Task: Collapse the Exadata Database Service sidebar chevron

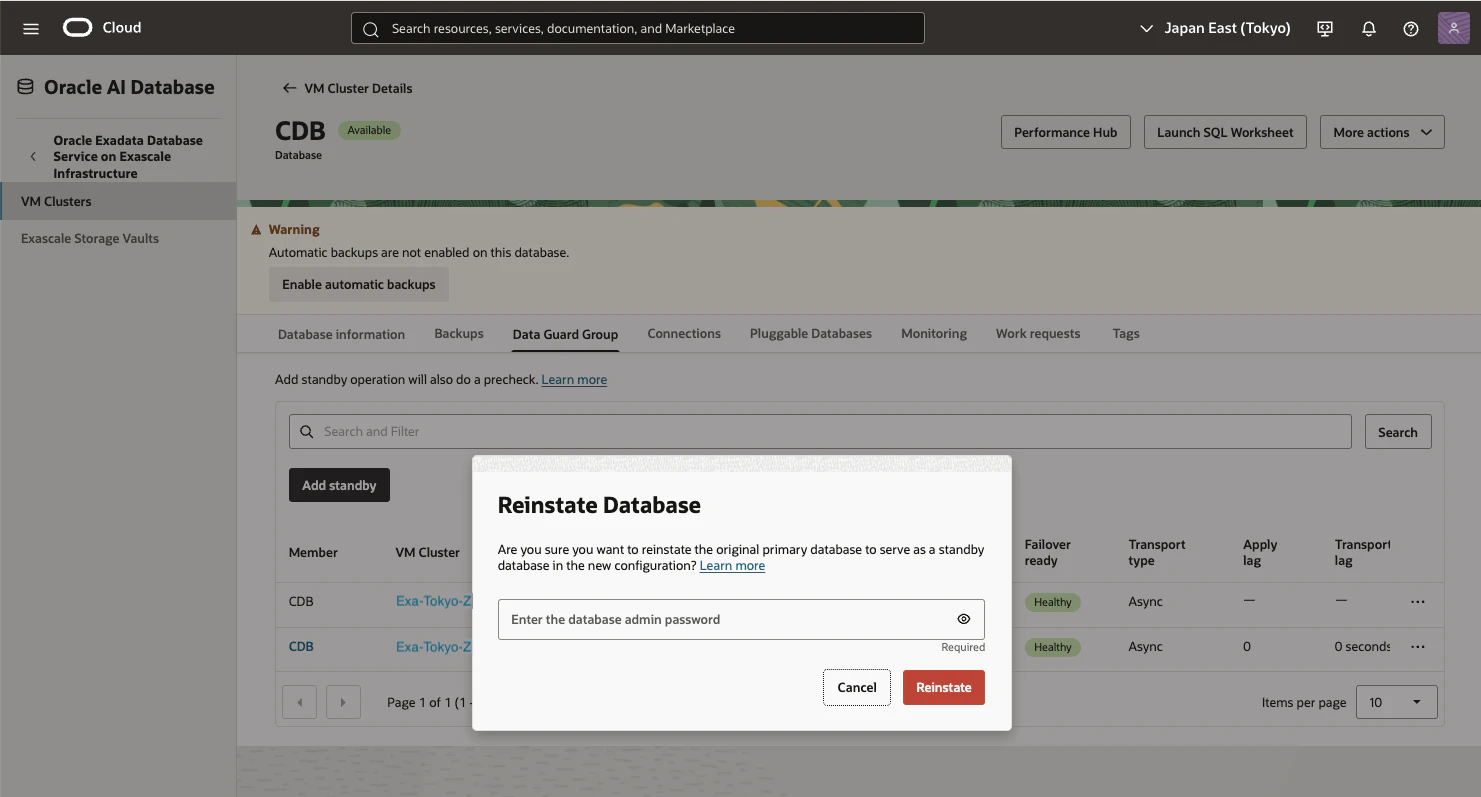Action: [x=33, y=157]
